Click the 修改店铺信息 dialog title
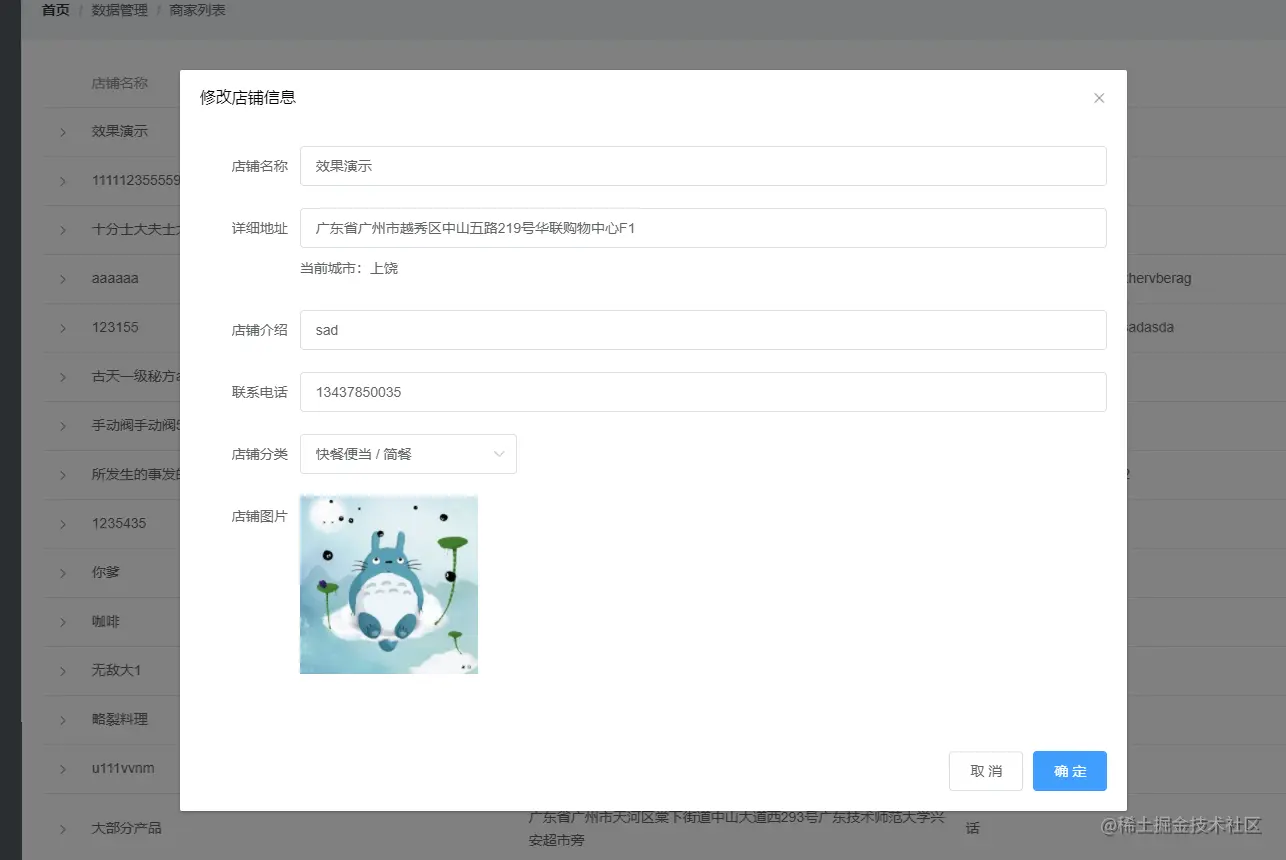 click(x=248, y=97)
